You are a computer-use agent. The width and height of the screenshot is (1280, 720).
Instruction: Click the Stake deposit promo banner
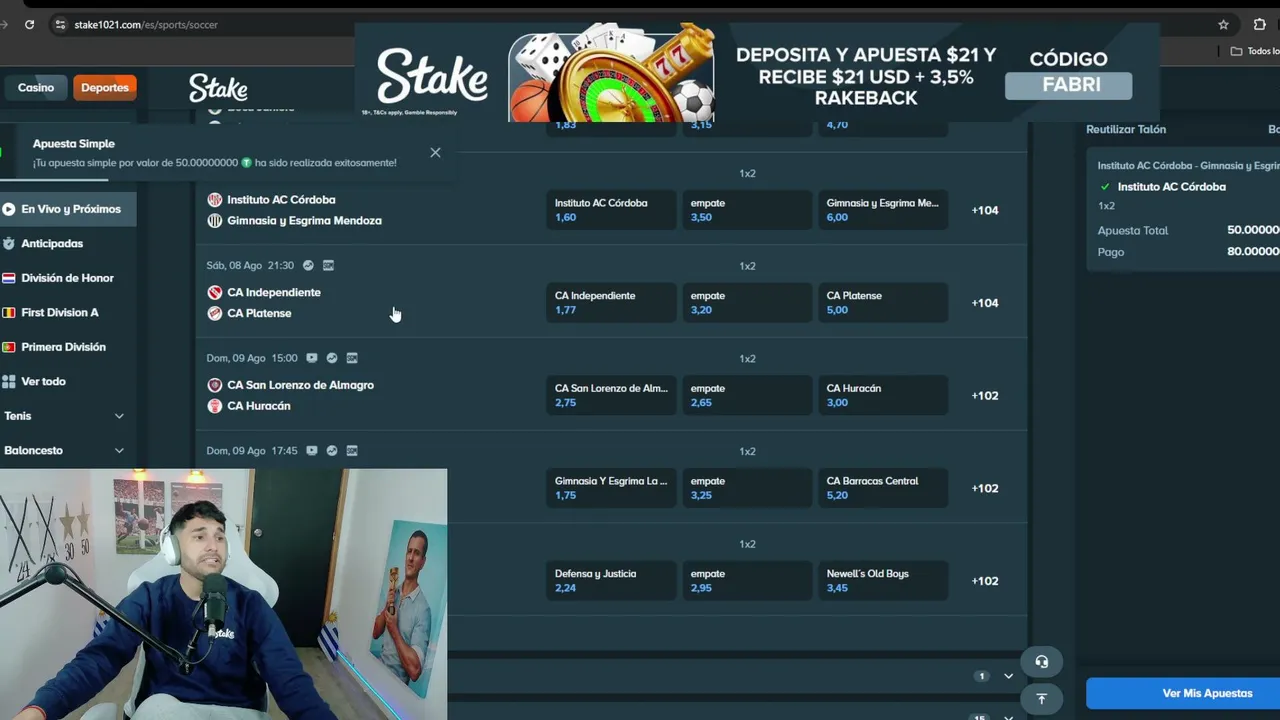tap(757, 72)
